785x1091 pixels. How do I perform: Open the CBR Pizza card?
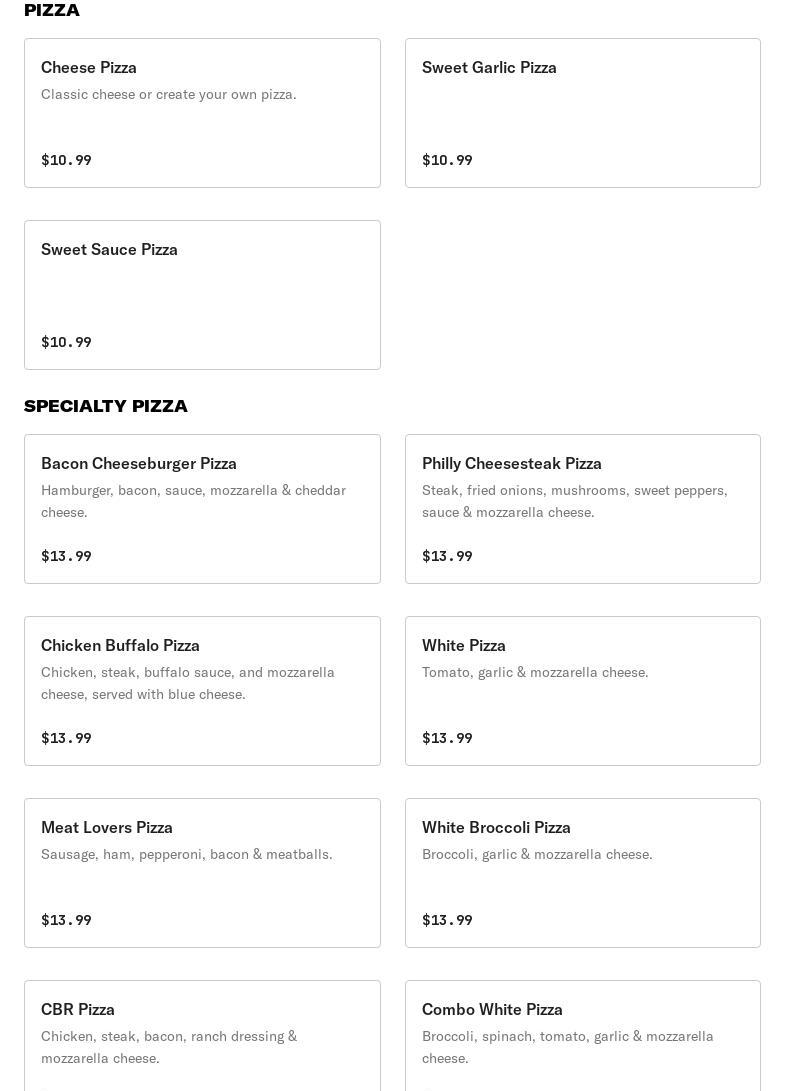202,1035
